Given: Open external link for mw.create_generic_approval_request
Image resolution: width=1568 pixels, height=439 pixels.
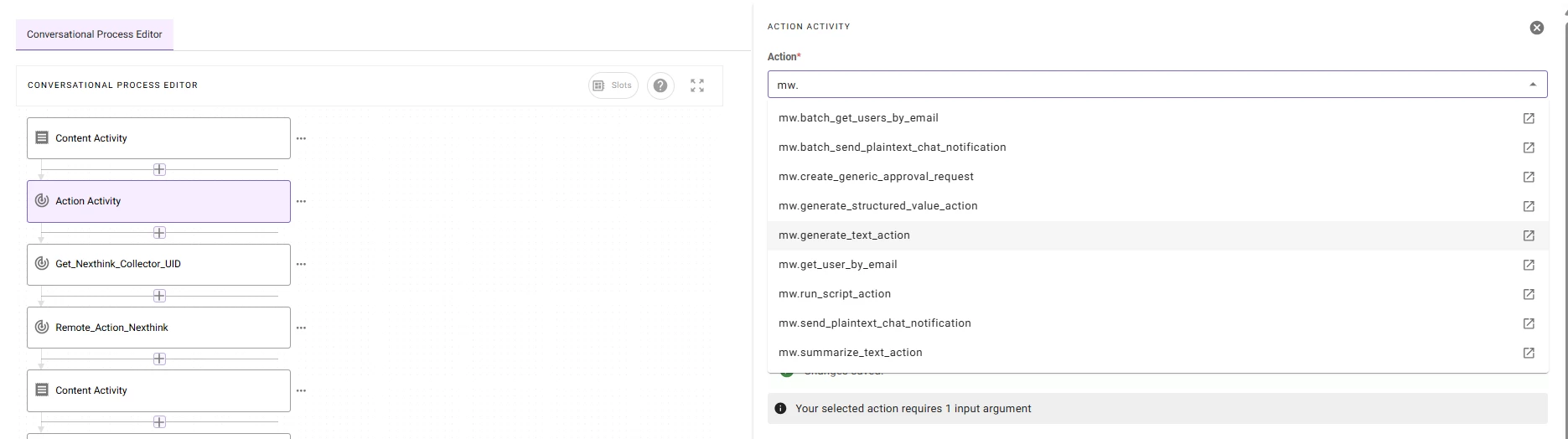Looking at the screenshot, I should 1529,177.
